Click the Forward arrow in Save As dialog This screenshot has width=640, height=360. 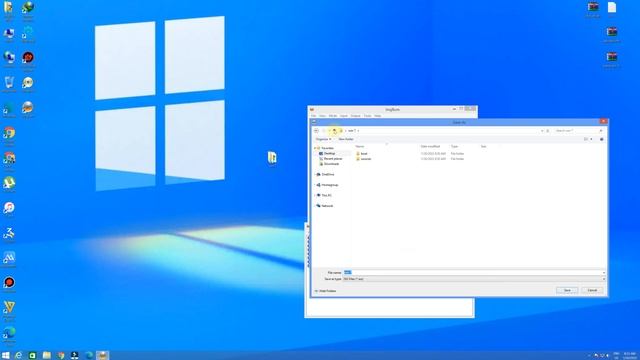[324, 131]
